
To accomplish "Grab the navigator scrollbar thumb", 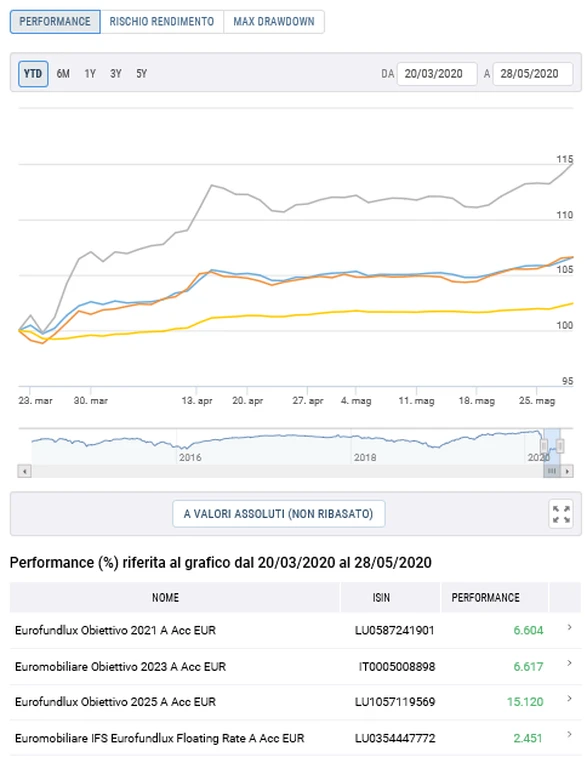I will click(x=552, y=471).
